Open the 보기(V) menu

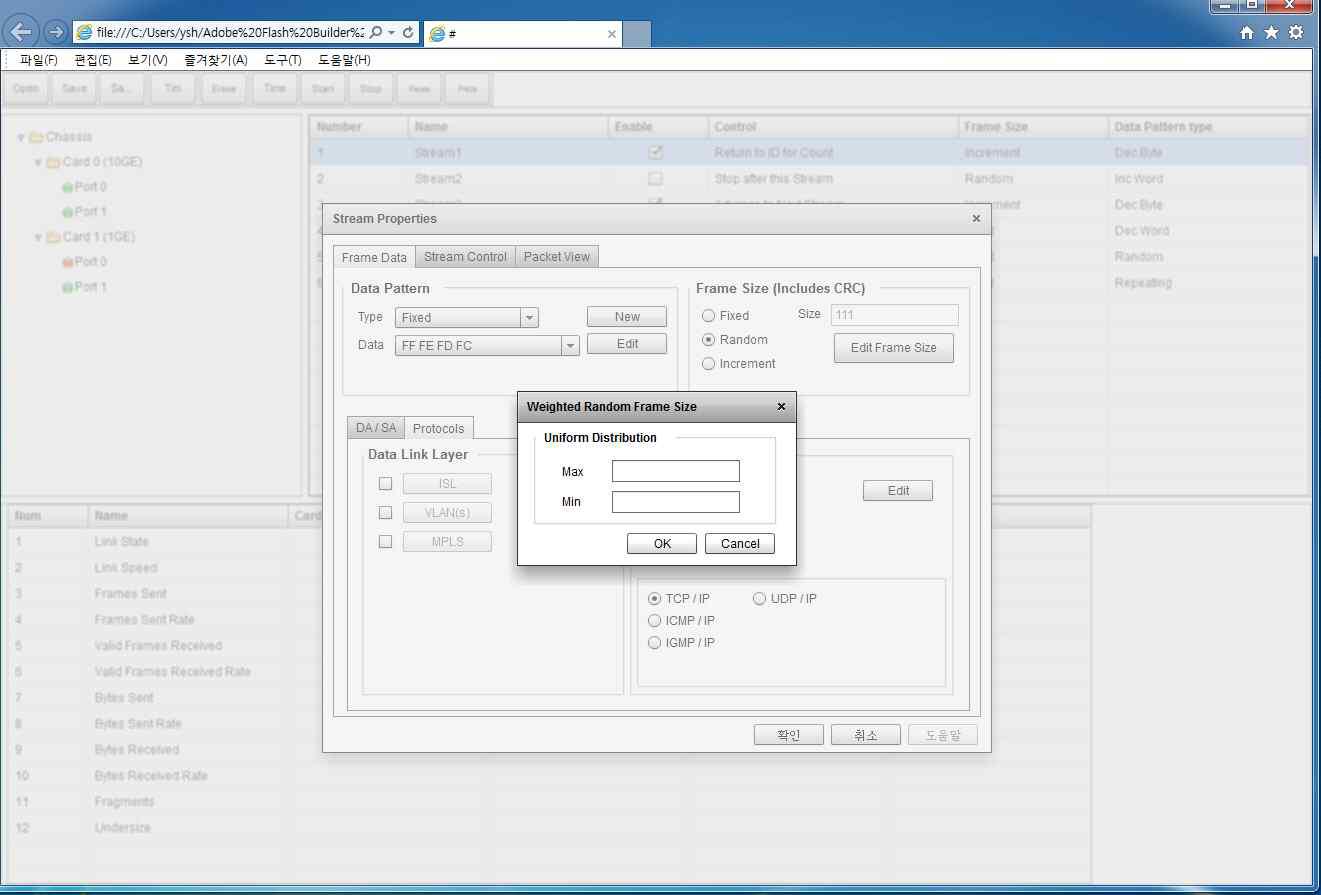(x=148, y=60)
